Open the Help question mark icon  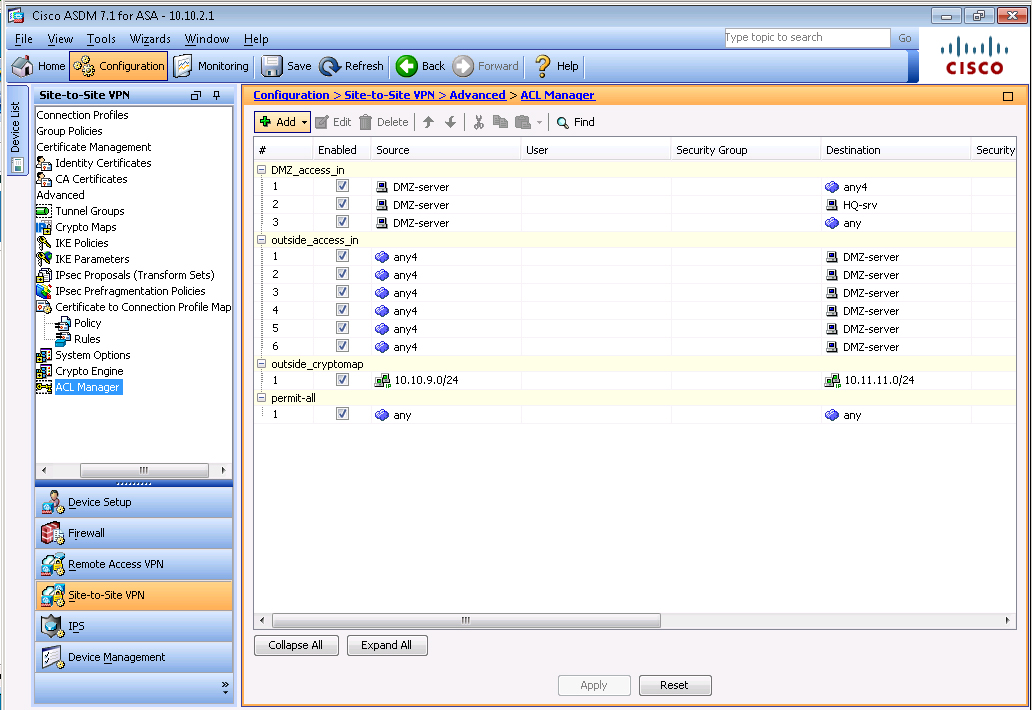(x=543, y=66)
